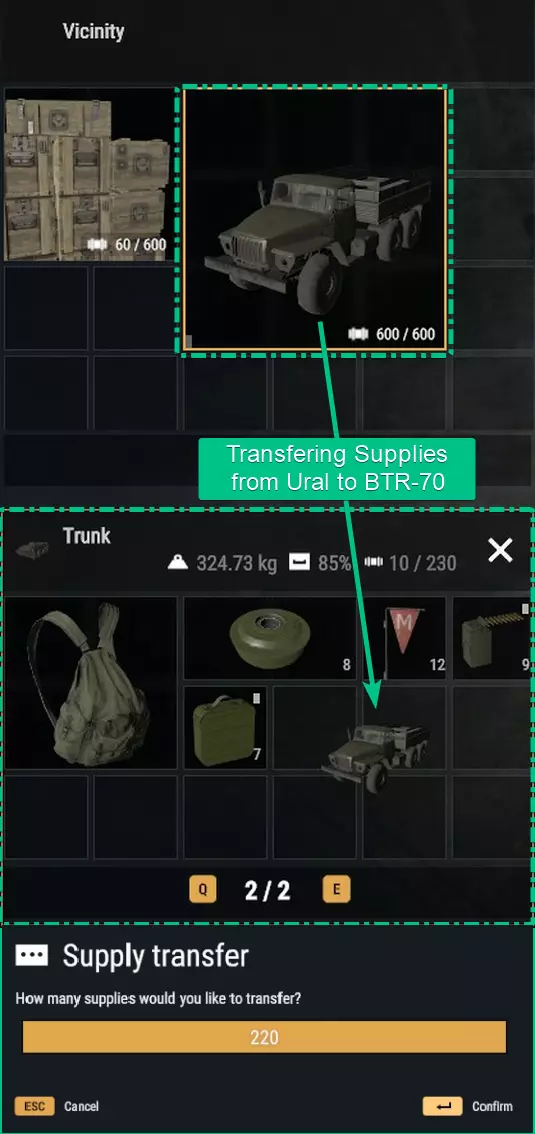535x1134 pixels.
Task: Click the weight icon showing 324.73 kg
Action: pyautogui.click(x=178, y=563)
